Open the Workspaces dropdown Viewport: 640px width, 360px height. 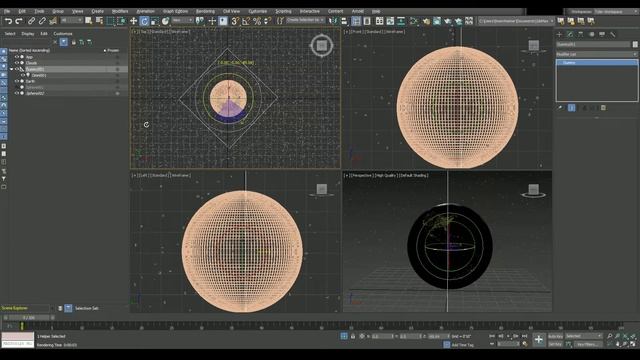pos(616,12)
